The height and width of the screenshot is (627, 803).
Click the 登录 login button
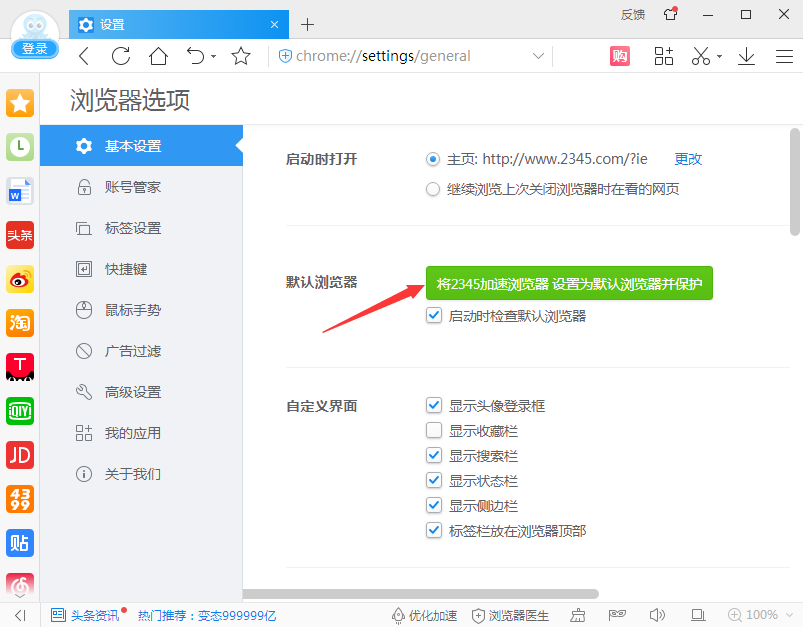(35, 49)
